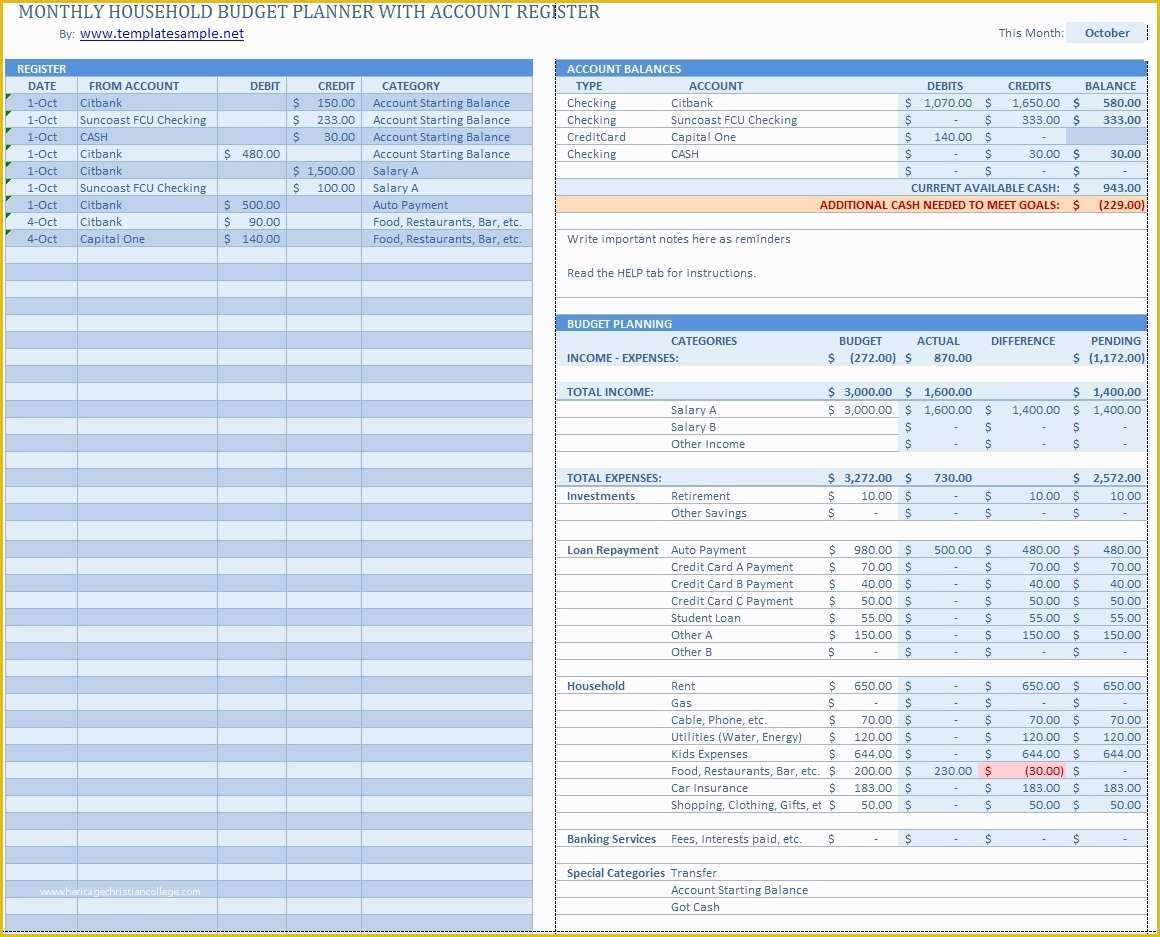The width and height of the screenshot is (1160, 937).
Task: Select the (229.00) additional cash value
Action: (1107, 205)
